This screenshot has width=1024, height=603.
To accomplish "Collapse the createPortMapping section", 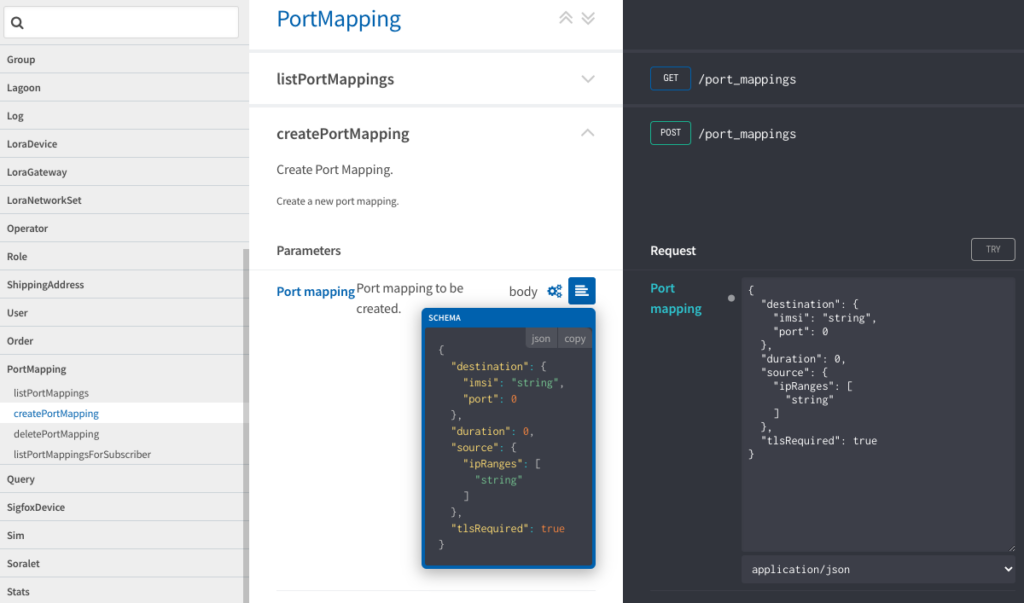I will (589, 131).
